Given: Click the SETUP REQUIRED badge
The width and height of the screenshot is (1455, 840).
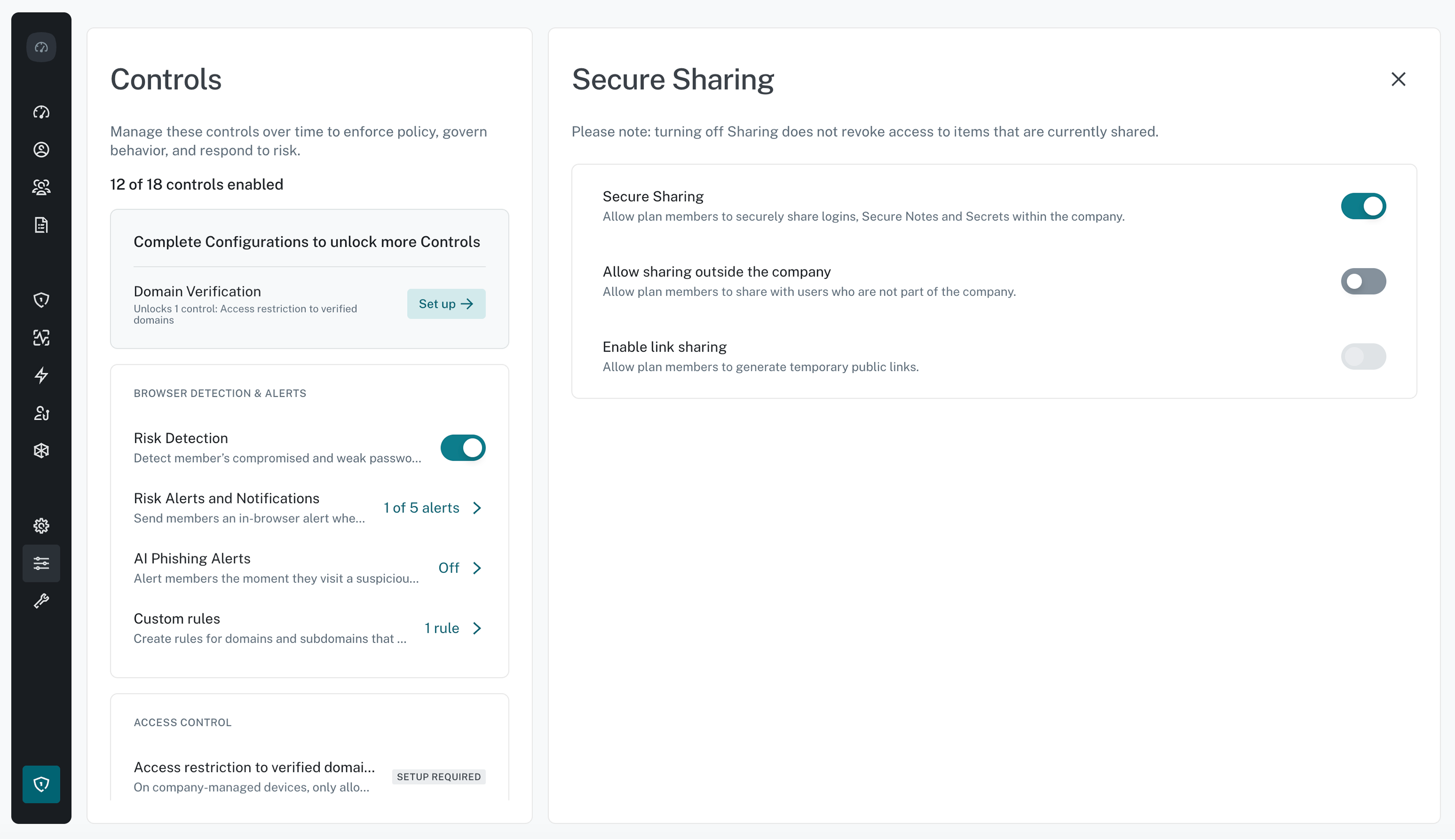Looking at the screenshot, I should 439,776.
